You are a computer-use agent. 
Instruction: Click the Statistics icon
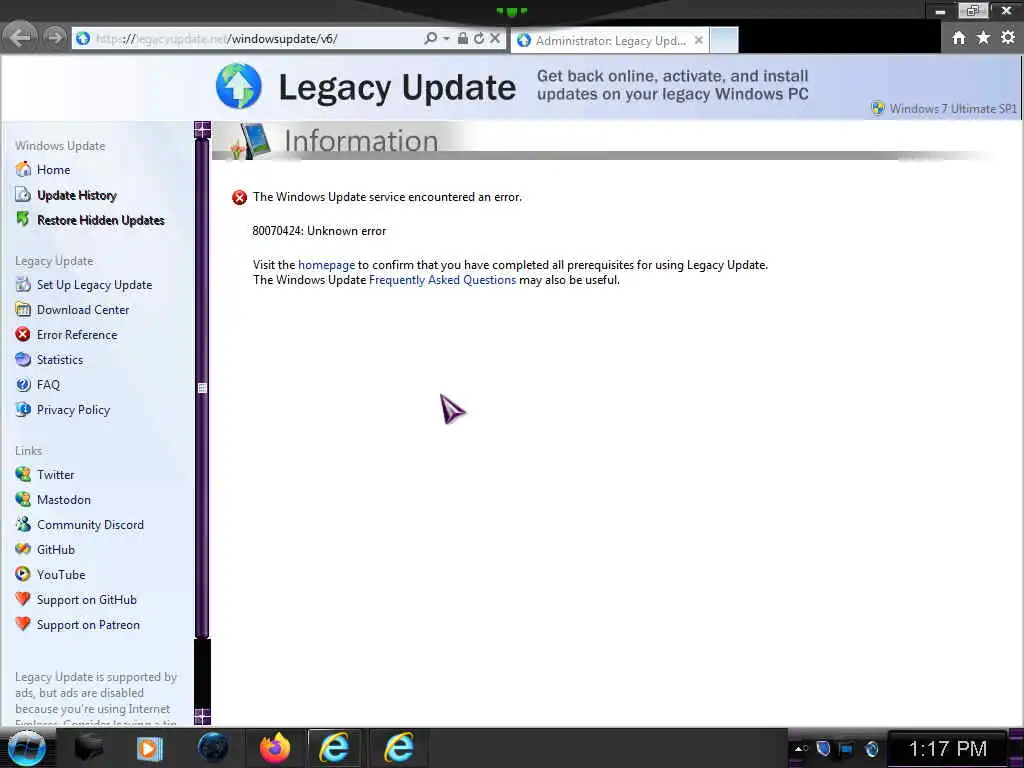(x=23, y=359)
